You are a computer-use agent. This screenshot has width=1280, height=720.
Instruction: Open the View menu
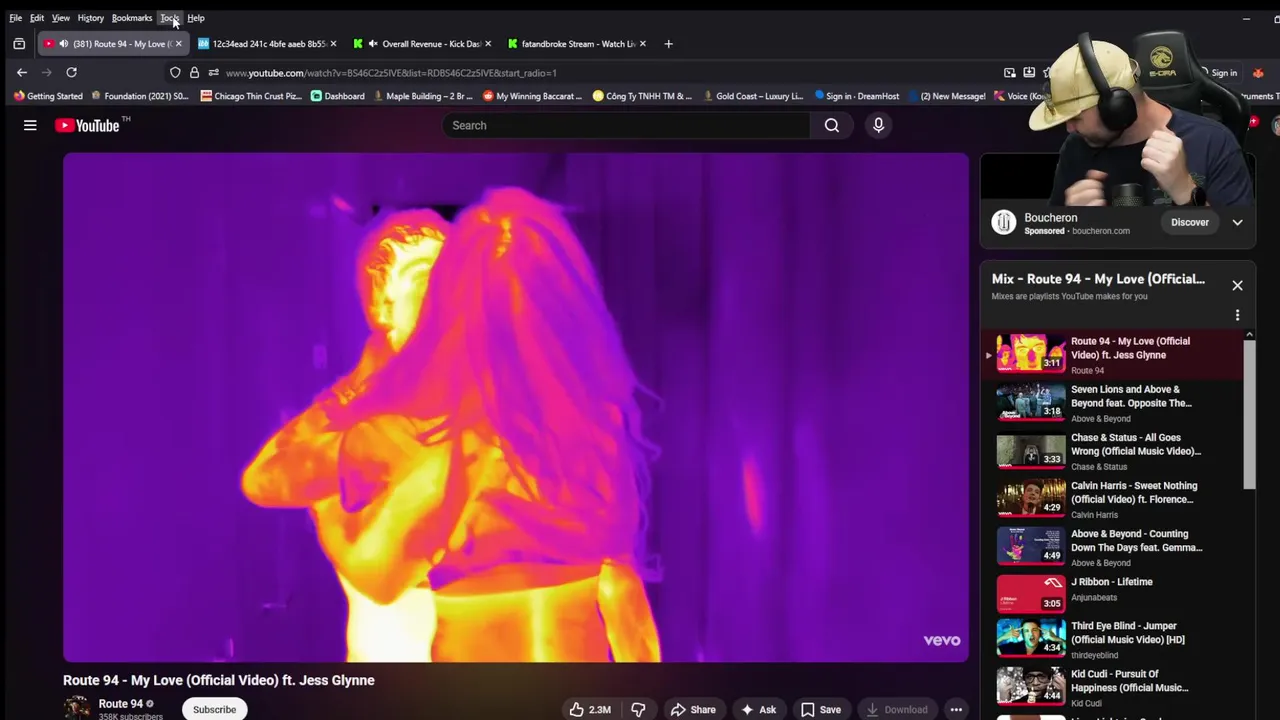pyautogui.click(x=61, y=18)
